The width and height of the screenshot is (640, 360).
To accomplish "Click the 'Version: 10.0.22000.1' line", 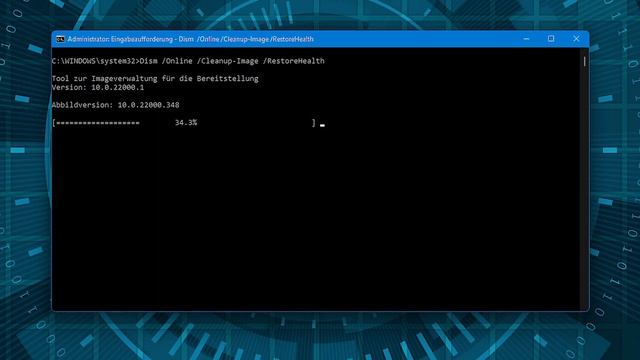I will (x=98, y=87).
